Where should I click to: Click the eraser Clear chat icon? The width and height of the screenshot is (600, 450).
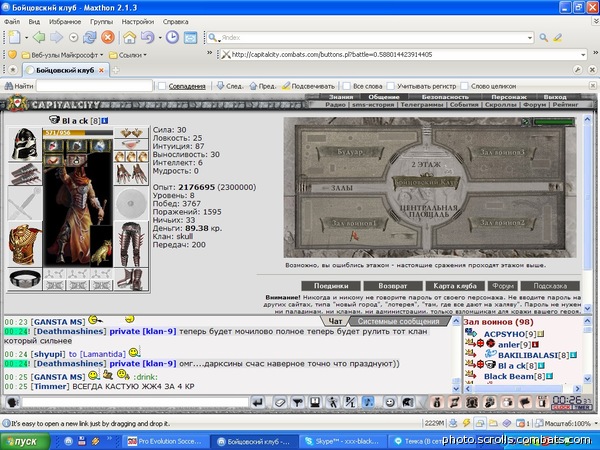point(280,402)
